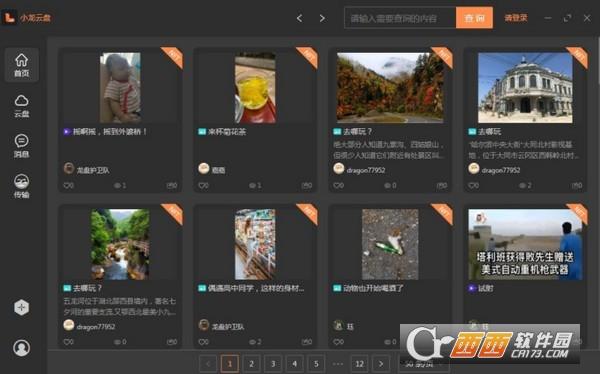
Task: Open comments on the domed building post
Action: click(577, 185)
